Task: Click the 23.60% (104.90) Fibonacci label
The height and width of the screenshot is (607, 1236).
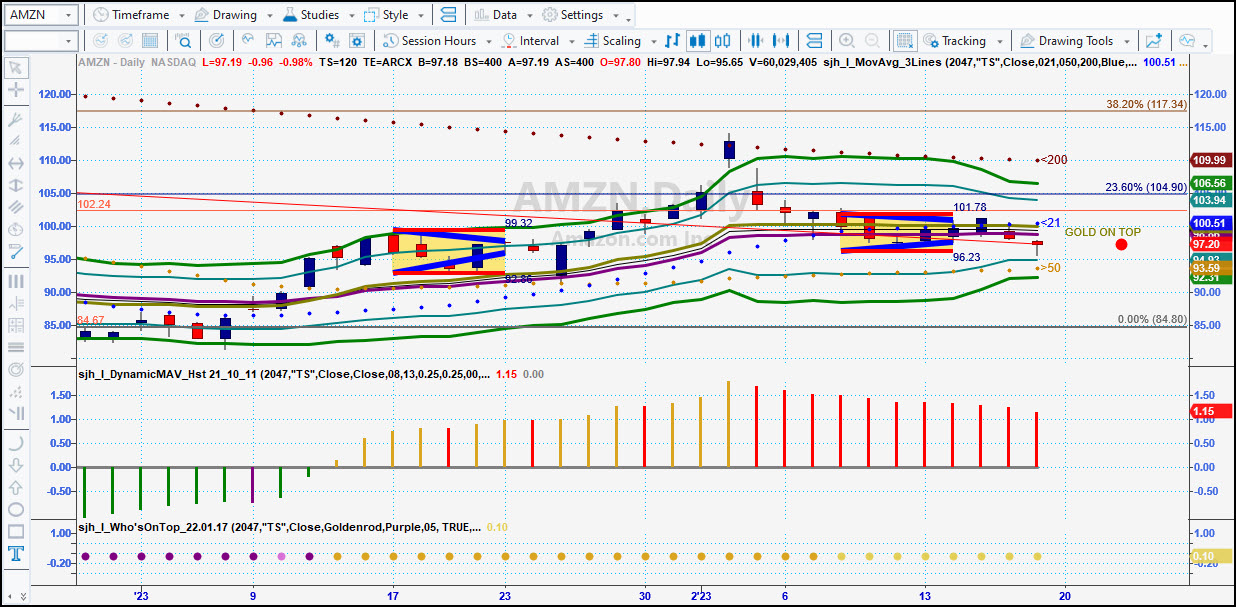Action: [1146, 187]
